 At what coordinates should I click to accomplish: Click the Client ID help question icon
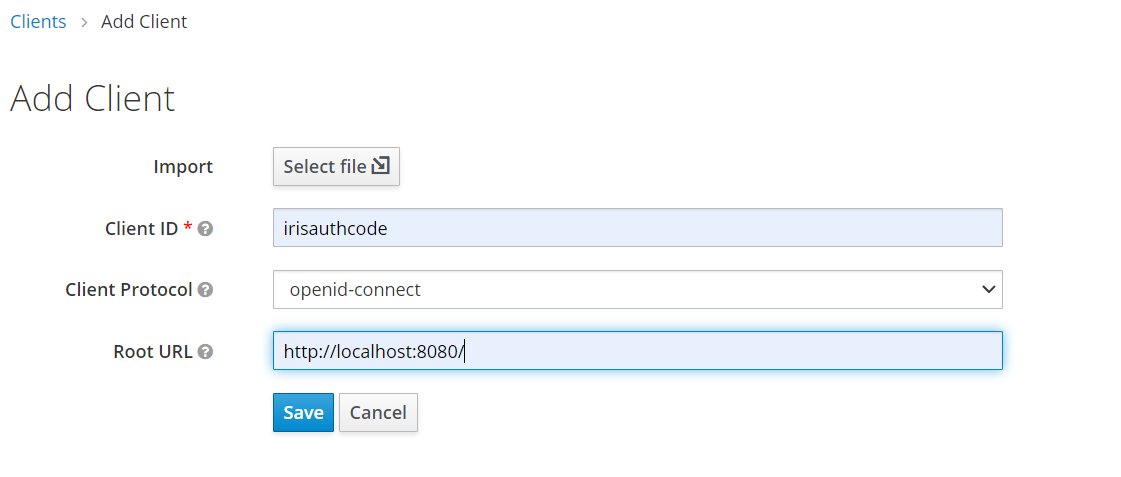[x=205, y=229]
